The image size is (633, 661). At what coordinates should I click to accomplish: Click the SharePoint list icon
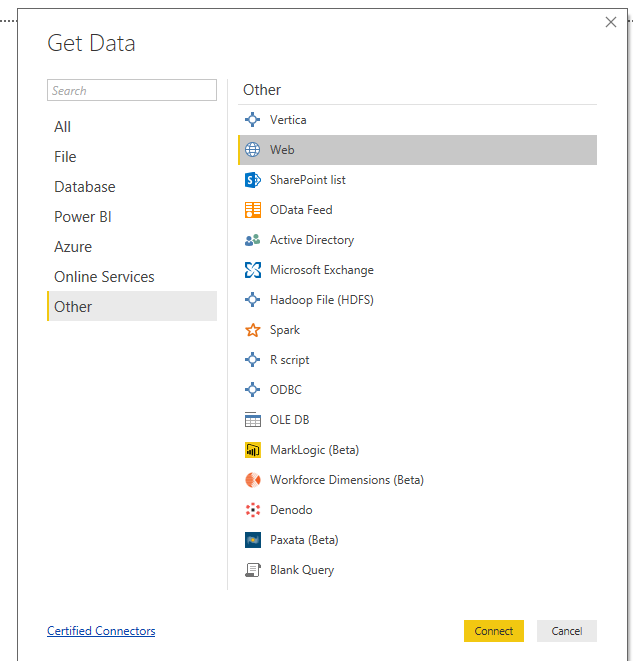point(252,180)
